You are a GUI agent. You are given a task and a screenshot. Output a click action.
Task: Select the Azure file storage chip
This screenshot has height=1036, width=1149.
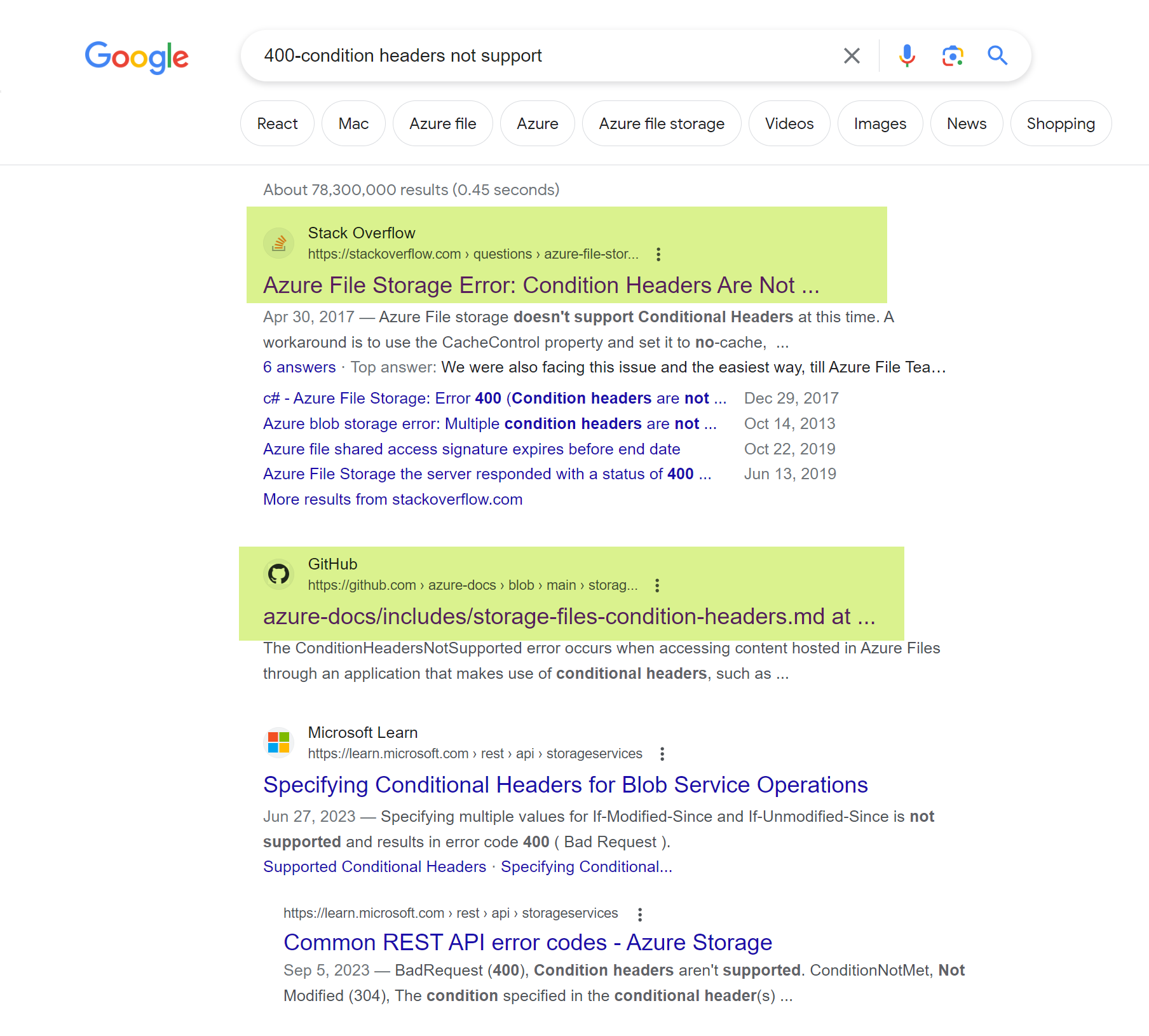click(662, 123)
